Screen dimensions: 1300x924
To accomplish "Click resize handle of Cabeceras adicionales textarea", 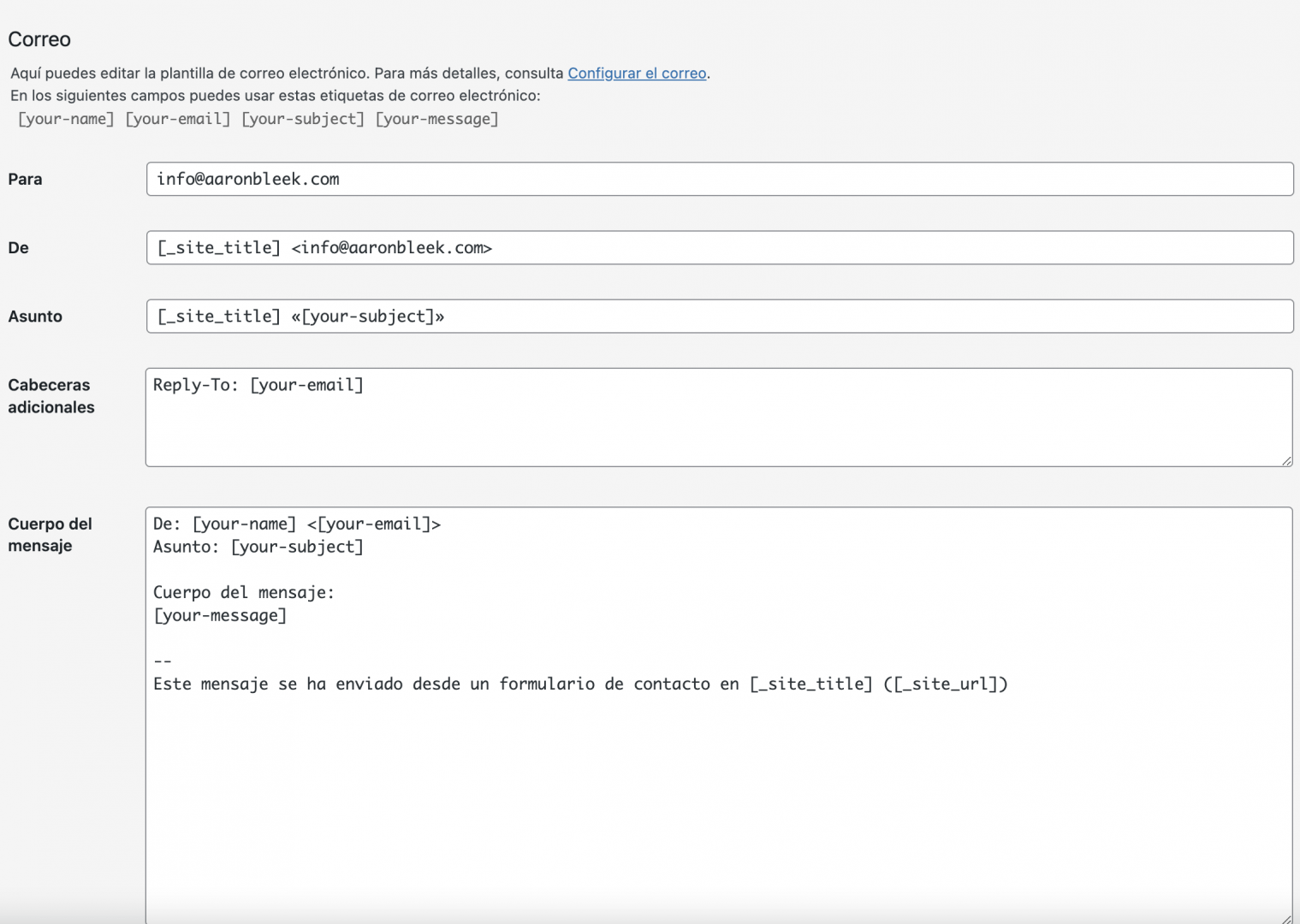I will point(1286,460).
